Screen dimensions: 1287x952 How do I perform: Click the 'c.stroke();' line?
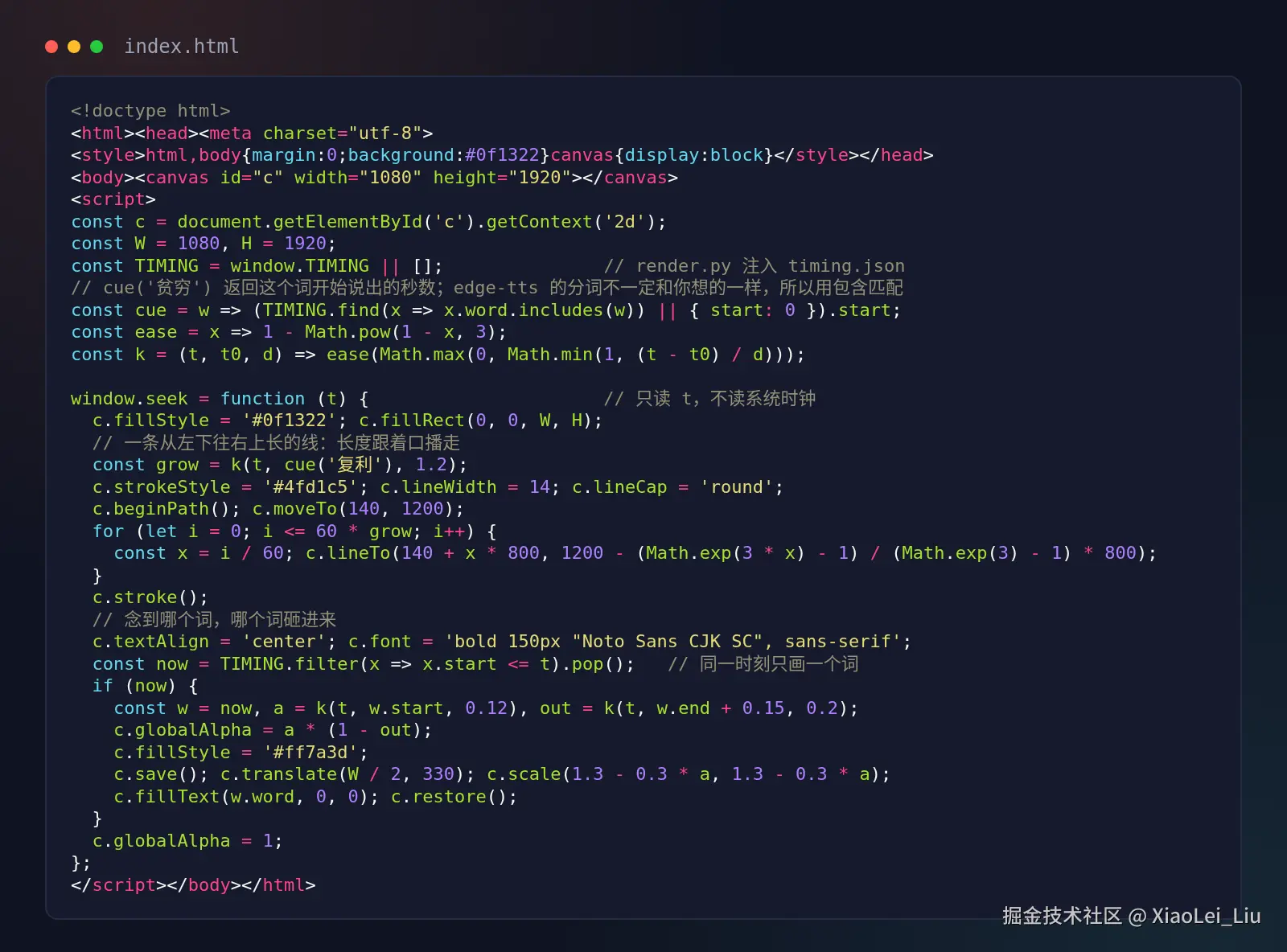(150, 597)
